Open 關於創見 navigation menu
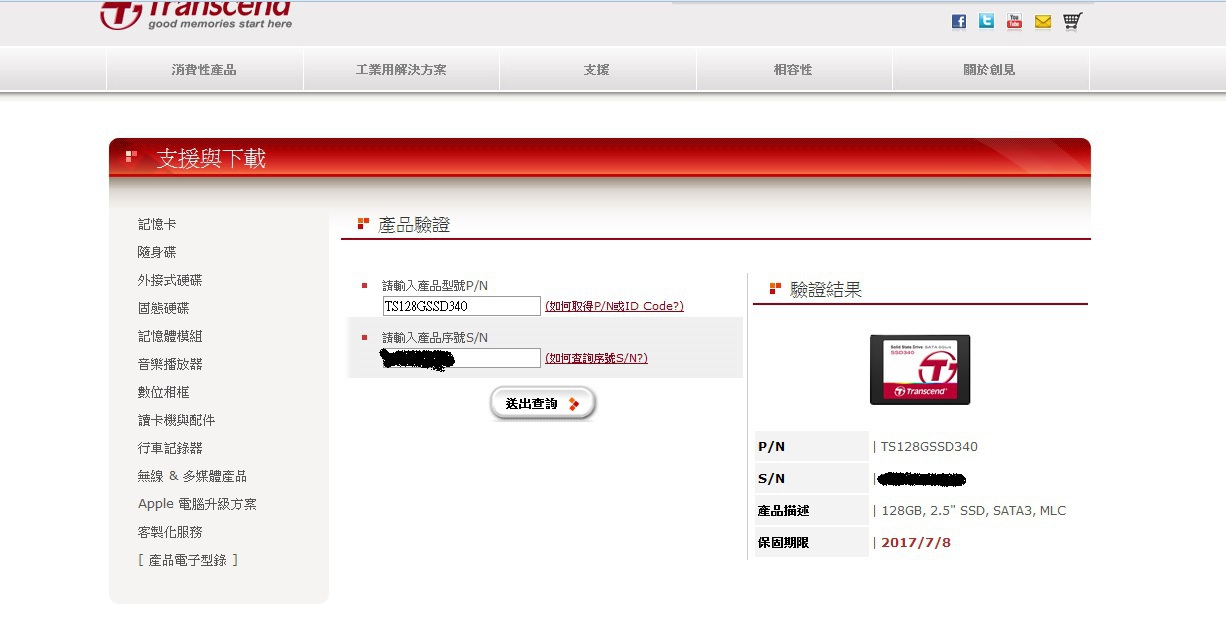Viewport: 1226px width, 621px height. (989, 70)
